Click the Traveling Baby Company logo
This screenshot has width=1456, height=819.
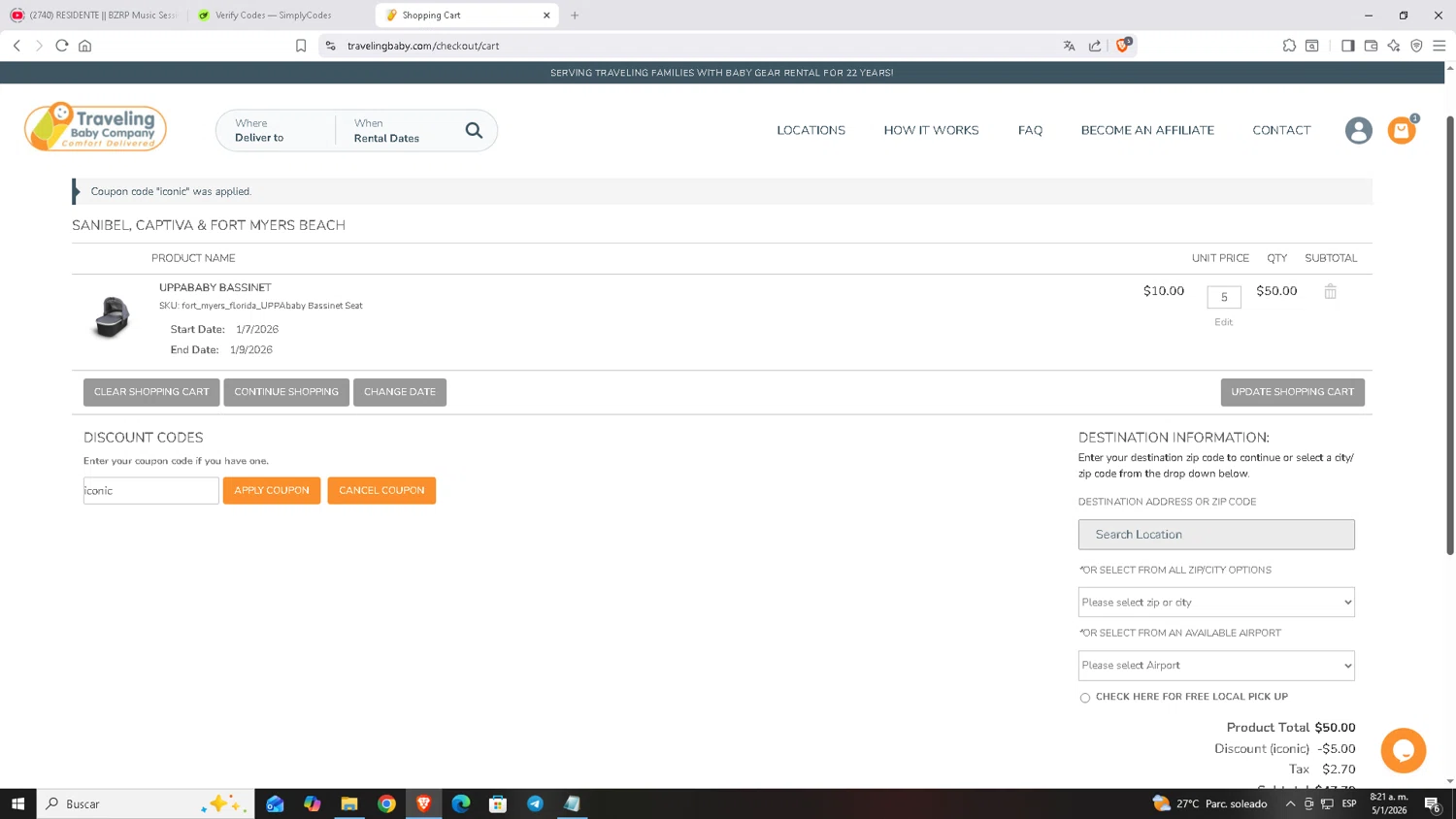pyautogui.click(x=95, y=127)
